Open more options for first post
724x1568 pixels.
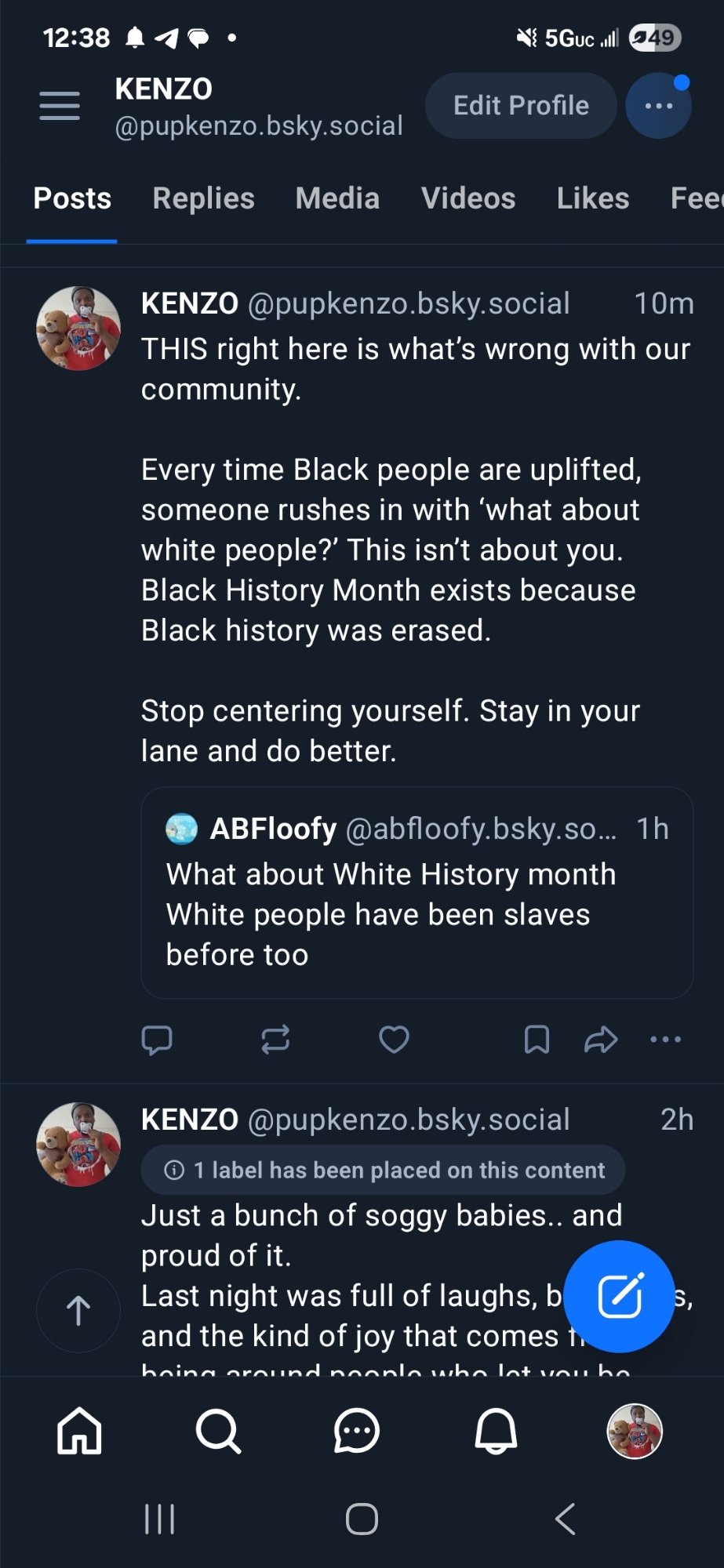click(x=665, y=1040)
